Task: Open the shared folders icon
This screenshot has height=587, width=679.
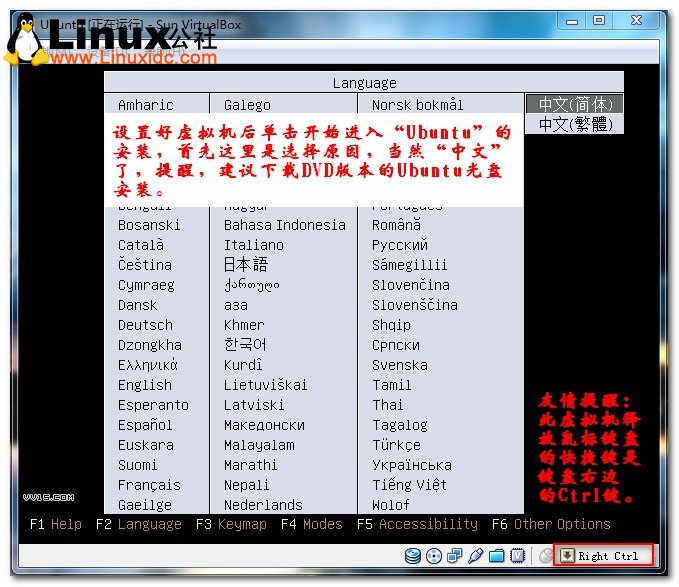Action: (x=496, y=556)
